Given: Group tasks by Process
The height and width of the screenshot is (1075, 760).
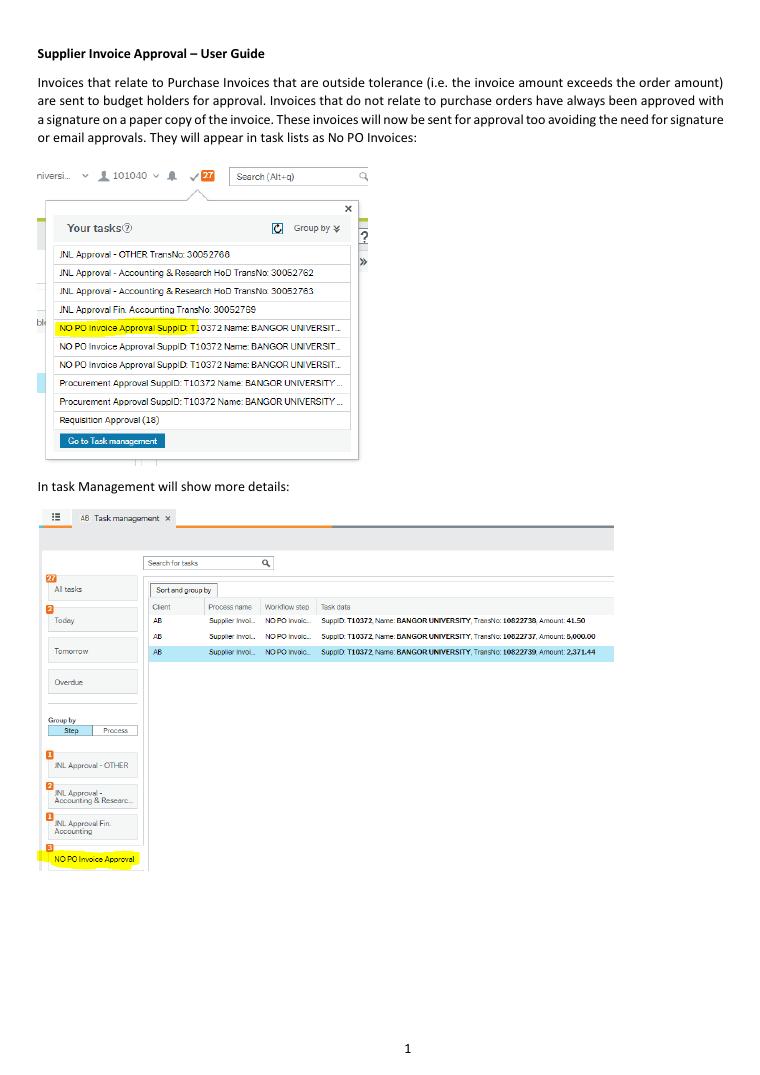Looking at the screenshot, I should click(x=115, y=731).
